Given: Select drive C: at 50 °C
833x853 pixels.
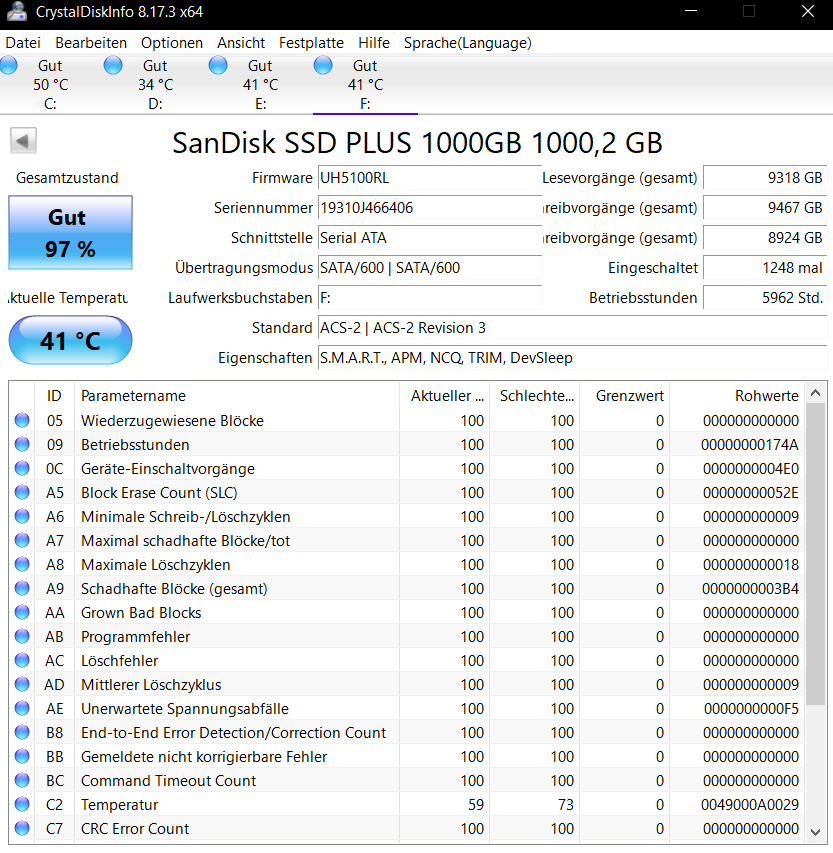Looking at the screenshot, I should pos(50,84).
